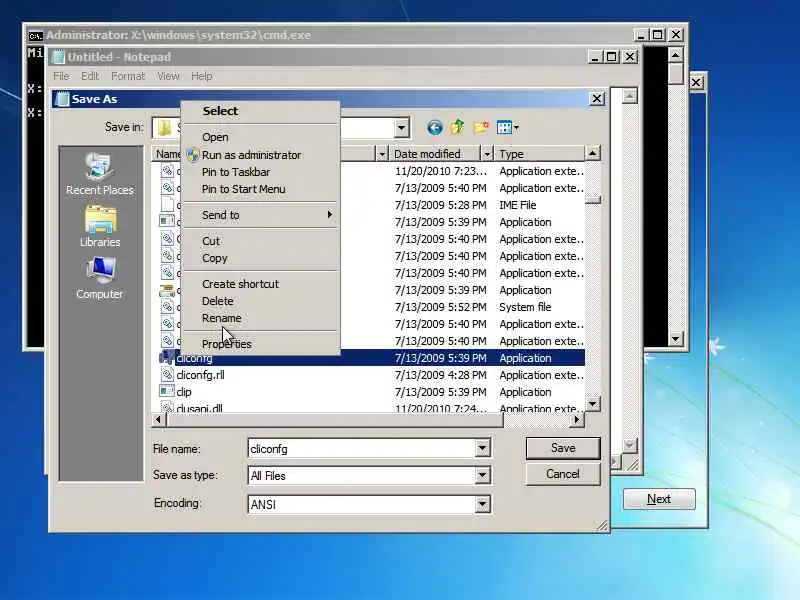Open Libraries in the sidebar
800x600 pixels.
tap(100, 227)
